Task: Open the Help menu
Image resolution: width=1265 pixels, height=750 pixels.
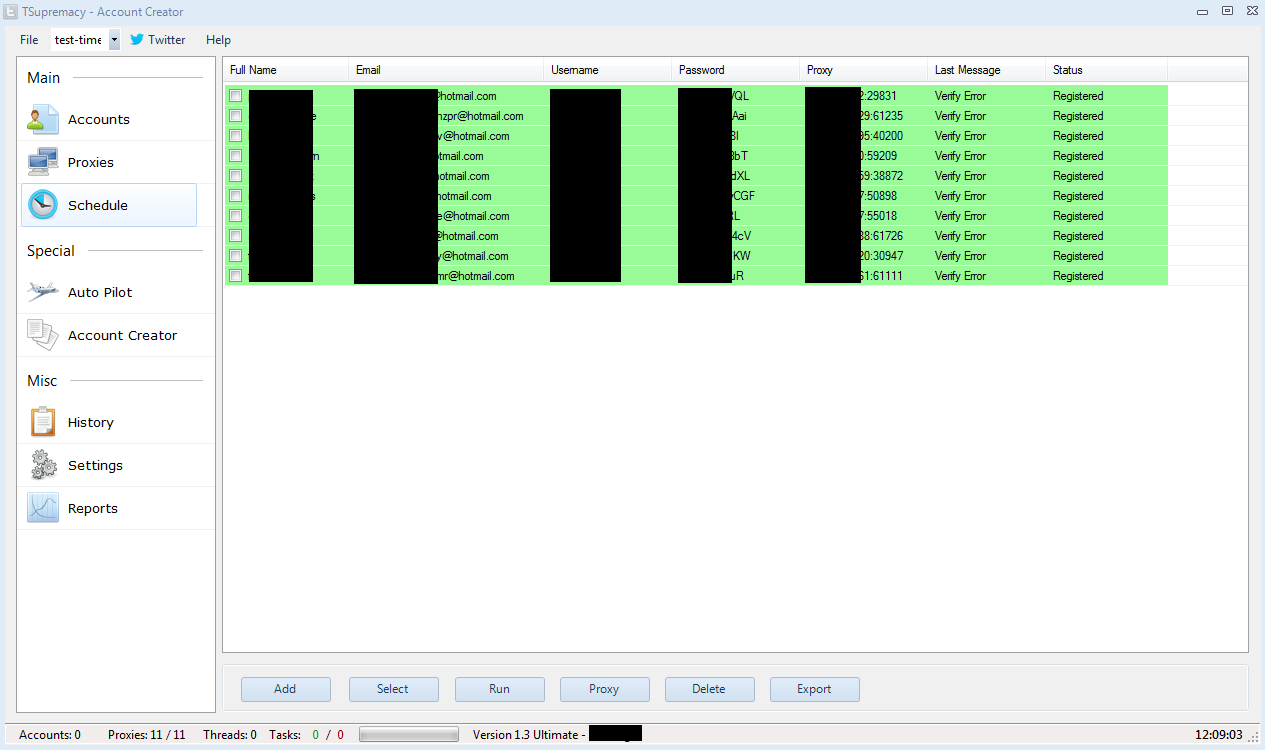Action: [218, 40]
